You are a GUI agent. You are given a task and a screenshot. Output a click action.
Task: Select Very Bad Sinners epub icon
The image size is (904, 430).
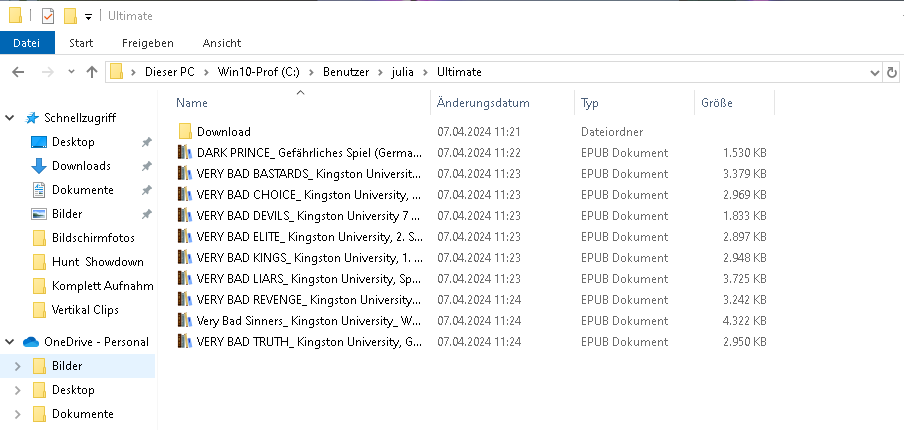pyautogui.click(x=184, y=320)
